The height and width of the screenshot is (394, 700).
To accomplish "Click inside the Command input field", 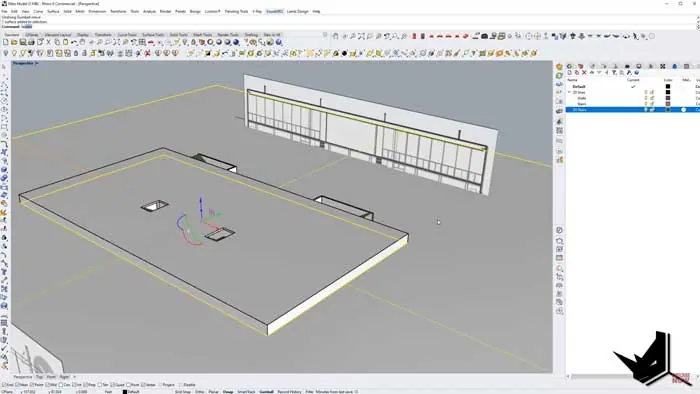I will click(357, 26).
